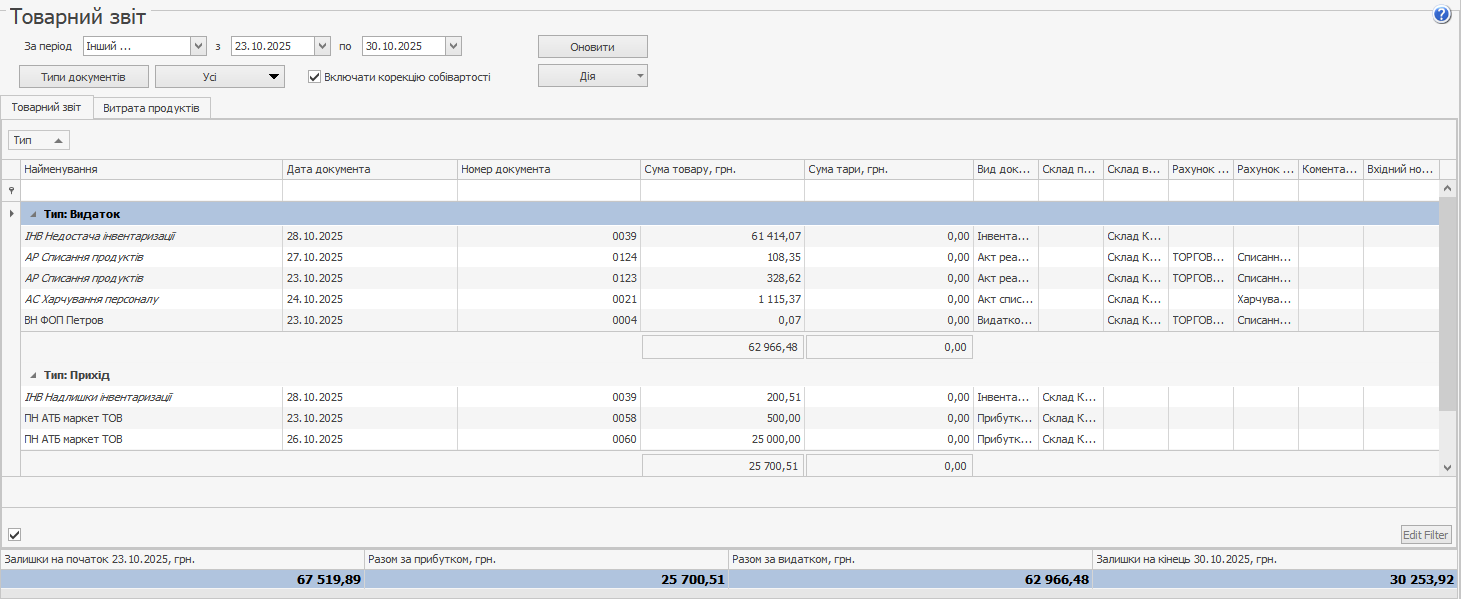Toggle the filter enable checkbox at bottom-left
The image size is (1461, 599).
pyautogui.click(x=15, y=535)
